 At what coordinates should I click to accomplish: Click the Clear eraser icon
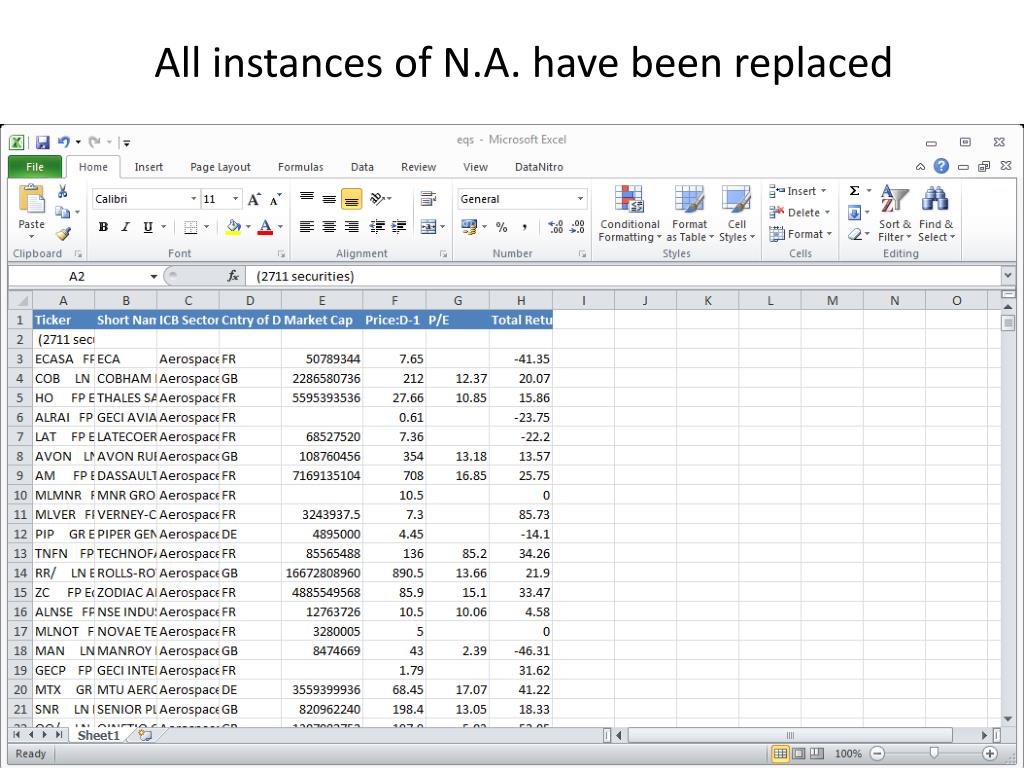pyautogui.click(x=854, y=234)
